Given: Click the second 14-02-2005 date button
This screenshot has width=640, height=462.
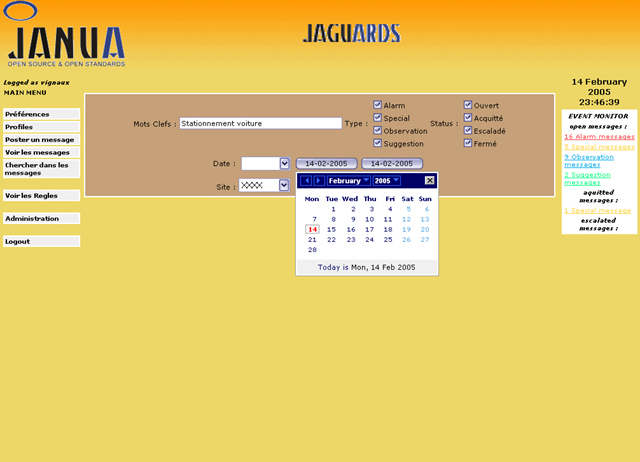Looking at the screenshot, I should point(392,163).
